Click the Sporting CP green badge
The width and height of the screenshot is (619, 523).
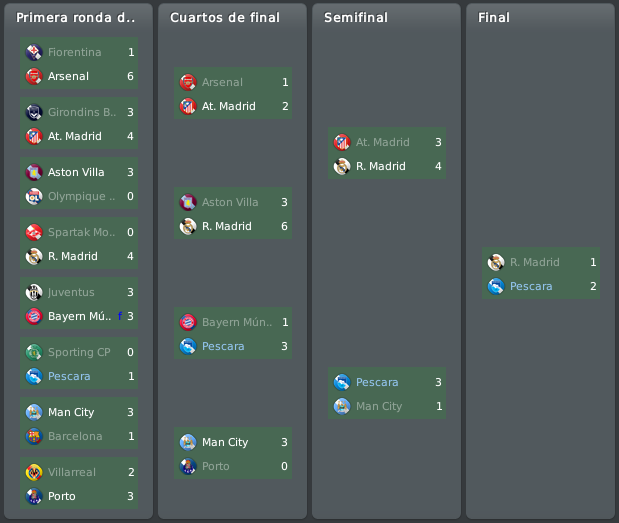point(34,352)
